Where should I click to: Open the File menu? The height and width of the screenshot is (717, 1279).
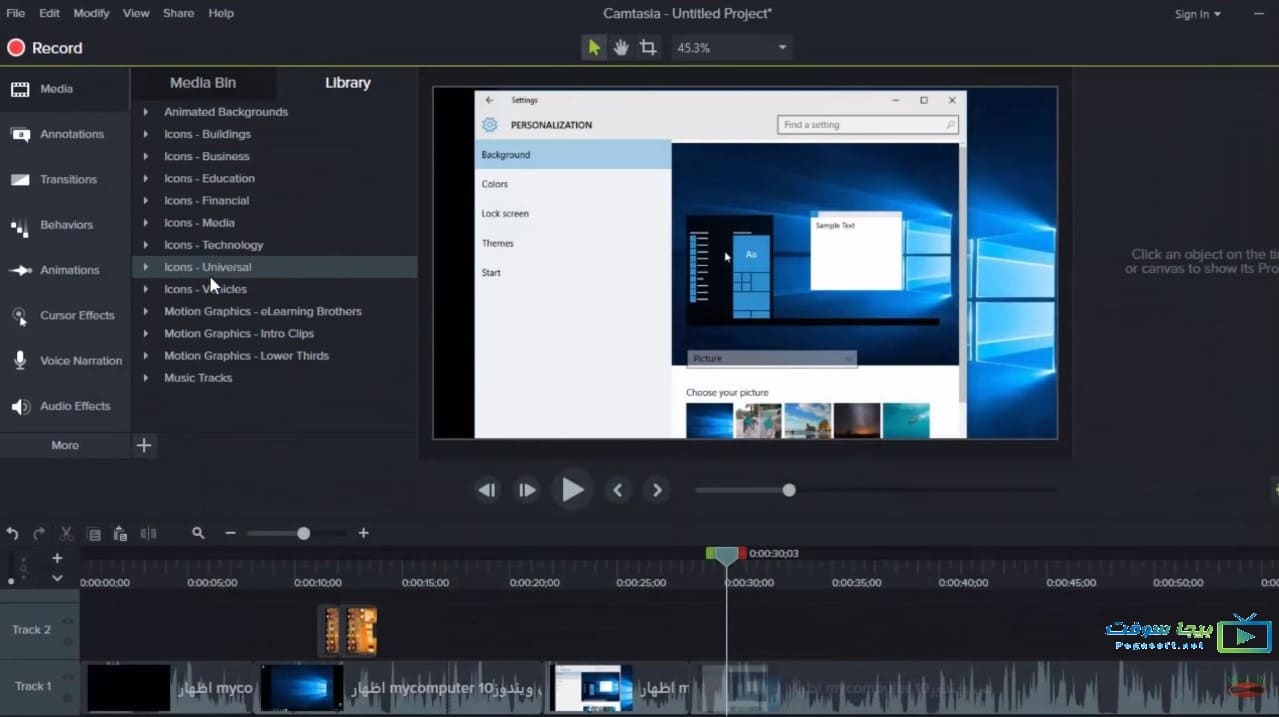pos(15,13)
